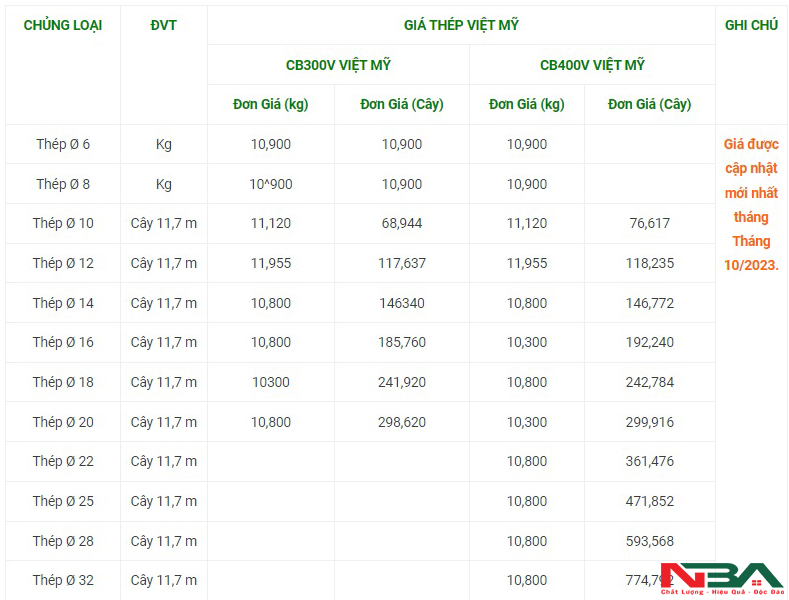Image resolution: width=789 pixels, height=600 pixels.
Task: Select the GHI CHÚ column header
Action: 751,25
